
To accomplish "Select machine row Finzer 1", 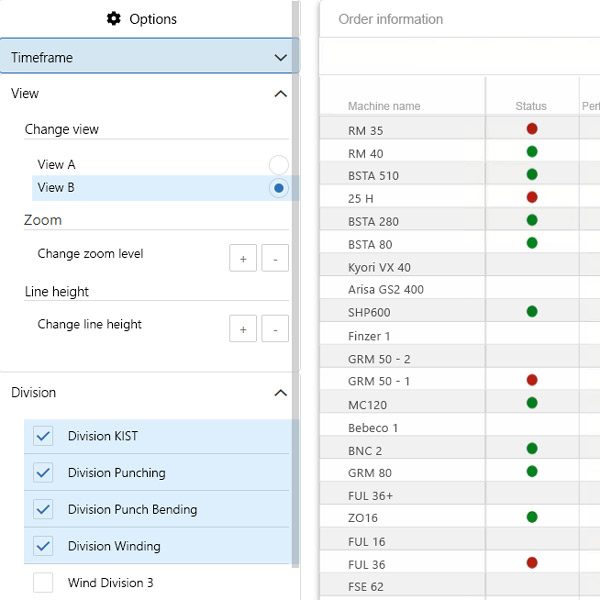I will pyautogui.click(x=460, y=334).
